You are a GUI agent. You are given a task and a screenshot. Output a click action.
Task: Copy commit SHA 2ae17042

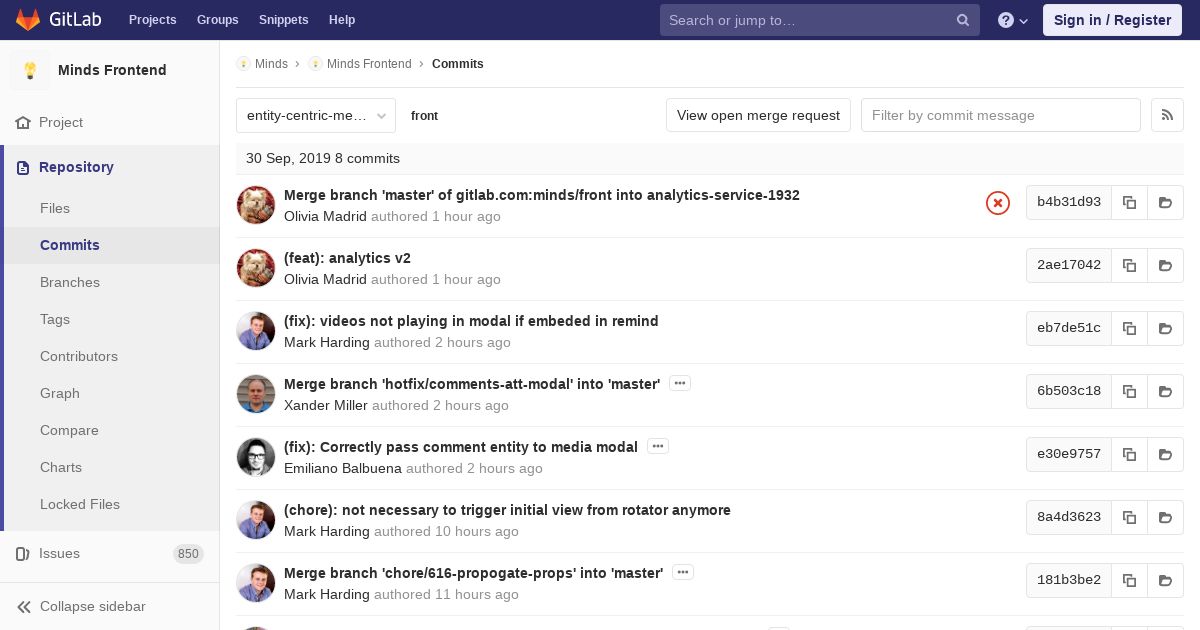(x=1129, y=265)
